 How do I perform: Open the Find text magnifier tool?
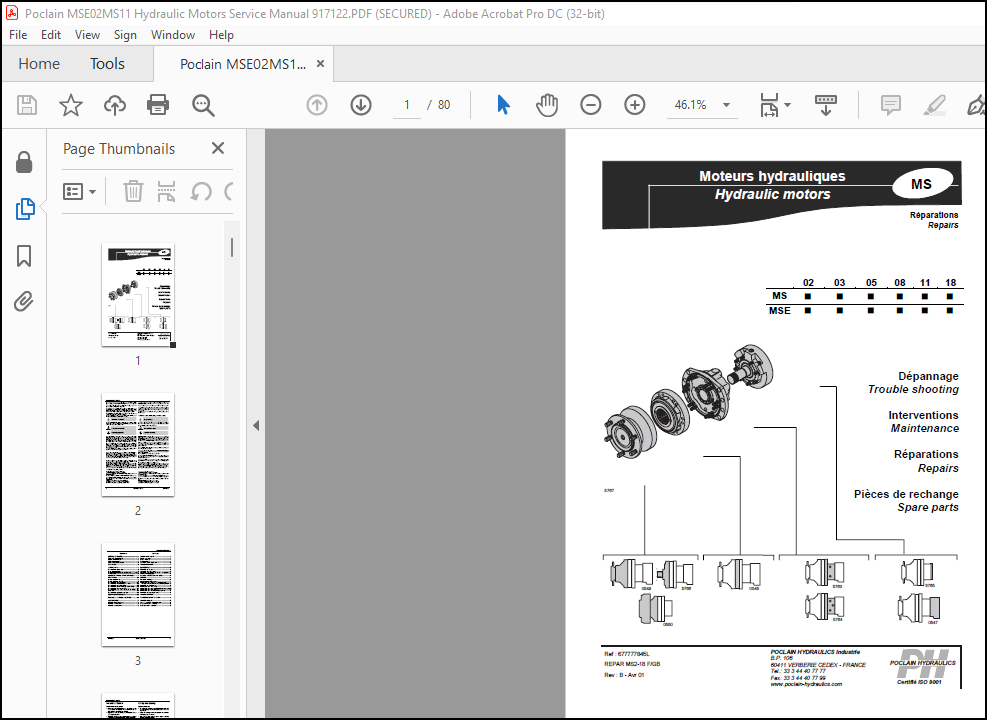203,105
